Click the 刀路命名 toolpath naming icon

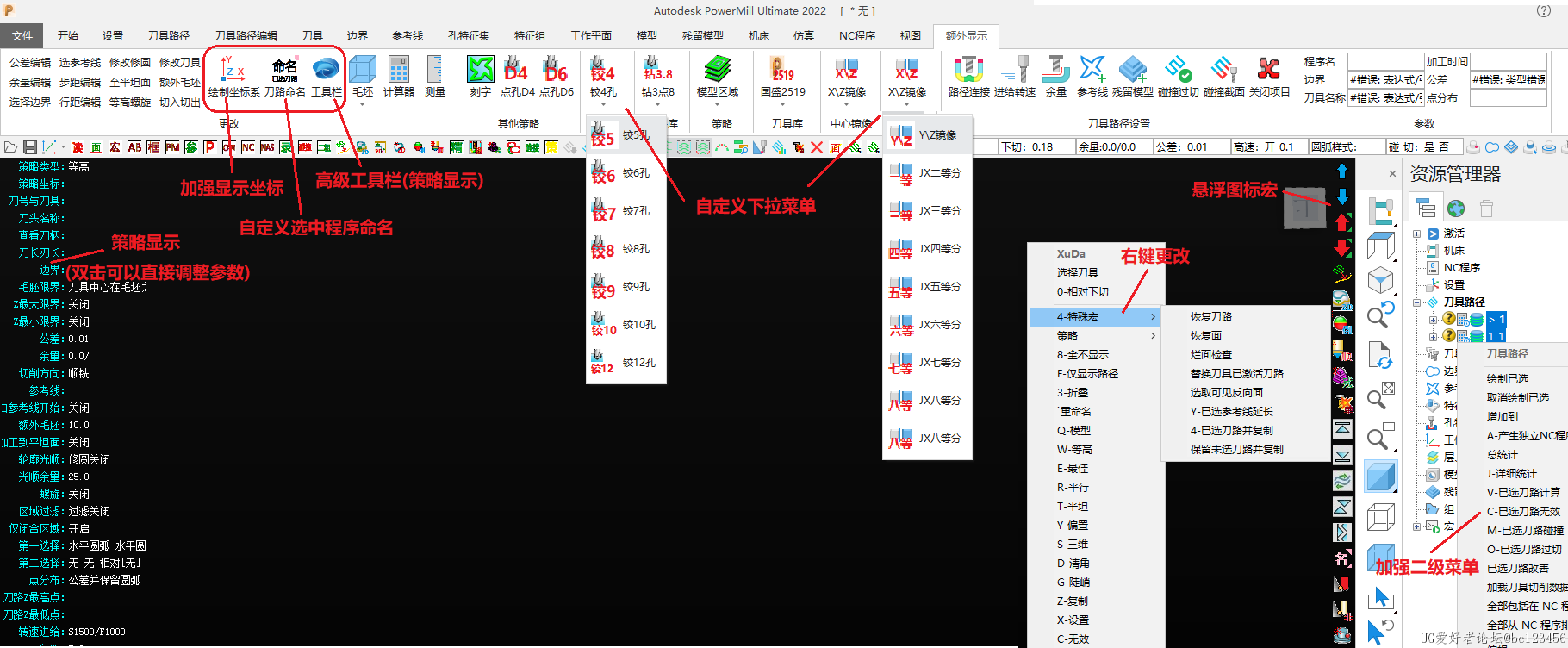click(284, 77)
